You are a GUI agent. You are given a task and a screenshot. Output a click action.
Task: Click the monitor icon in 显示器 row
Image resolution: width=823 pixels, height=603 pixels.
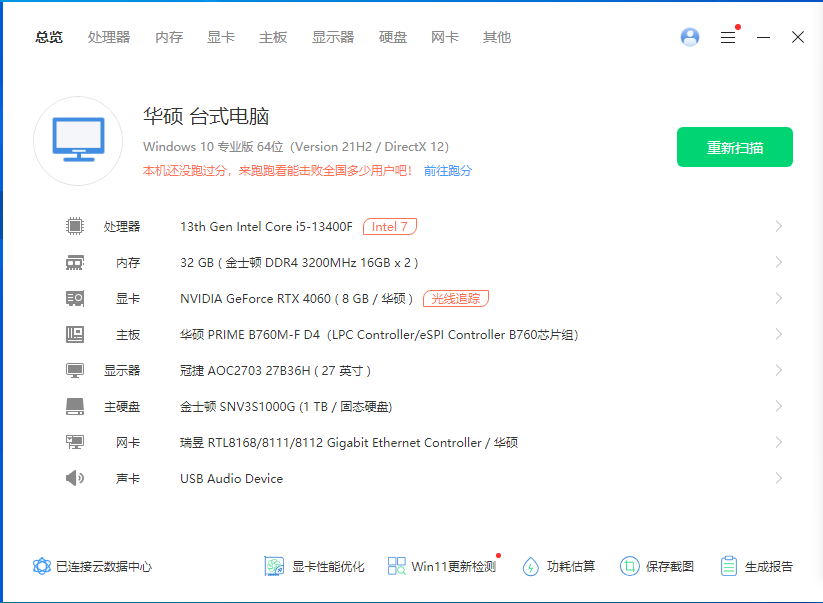[75, 371]
